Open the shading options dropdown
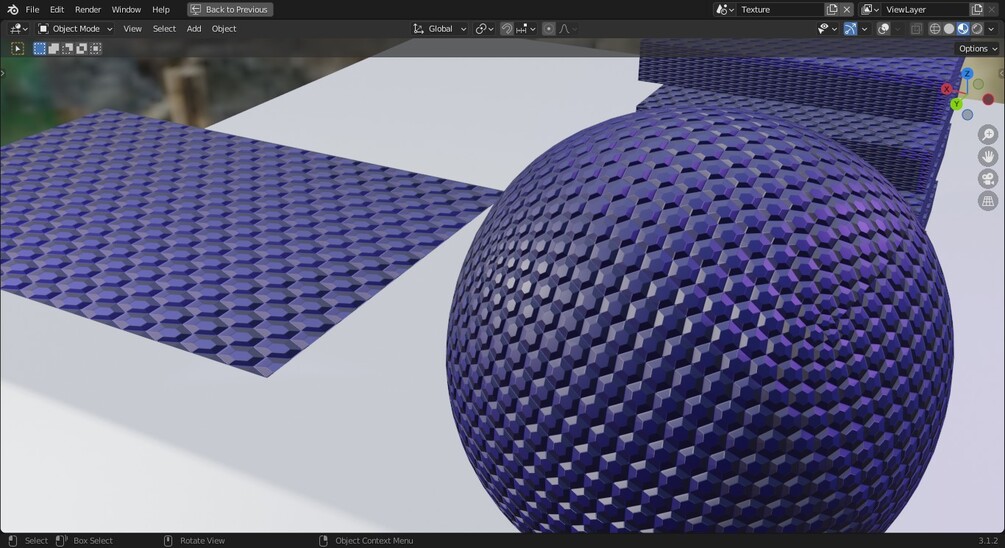 coord(991,29)
